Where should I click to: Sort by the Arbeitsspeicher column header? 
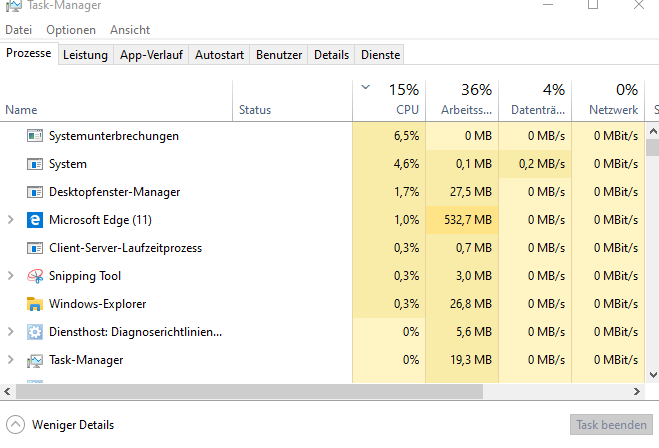(x=462, y=101)
